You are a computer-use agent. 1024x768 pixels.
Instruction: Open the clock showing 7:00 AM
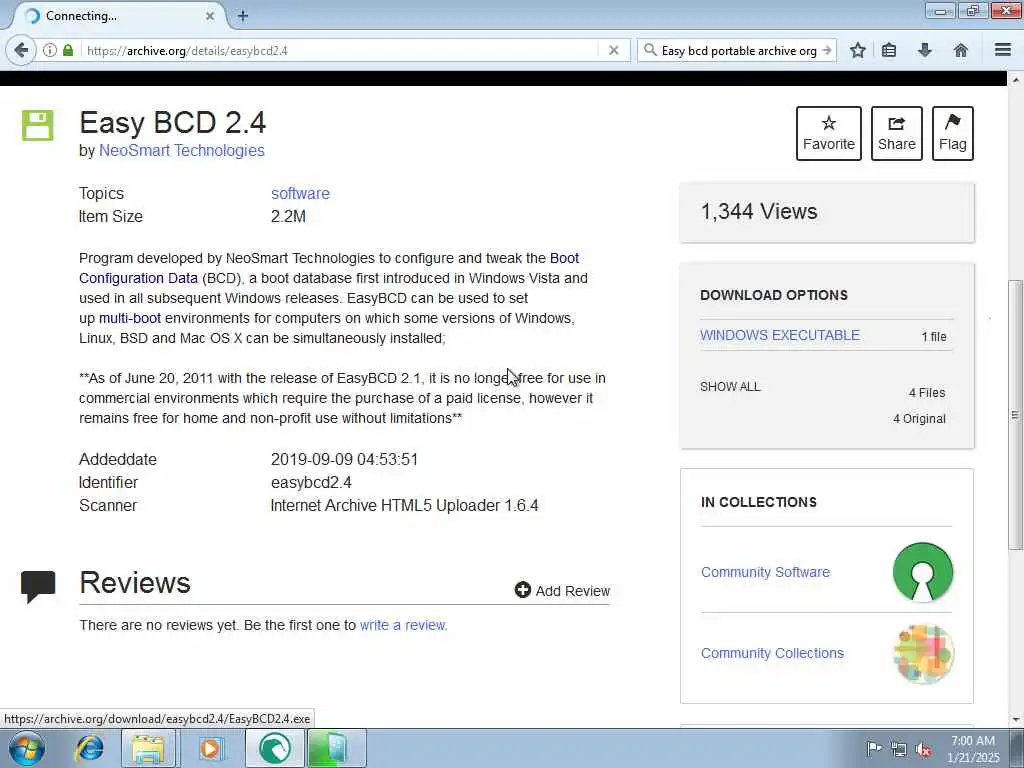pyautogui.click(x=973, y=749)
